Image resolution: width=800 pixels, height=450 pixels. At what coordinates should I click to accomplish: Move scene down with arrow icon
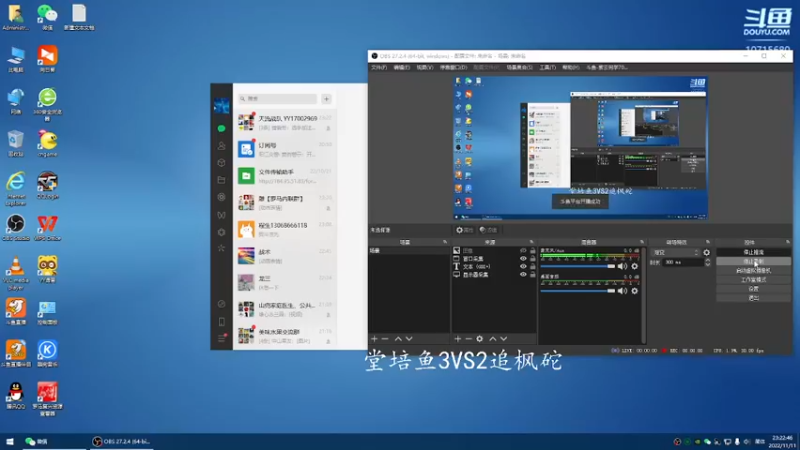409,339
